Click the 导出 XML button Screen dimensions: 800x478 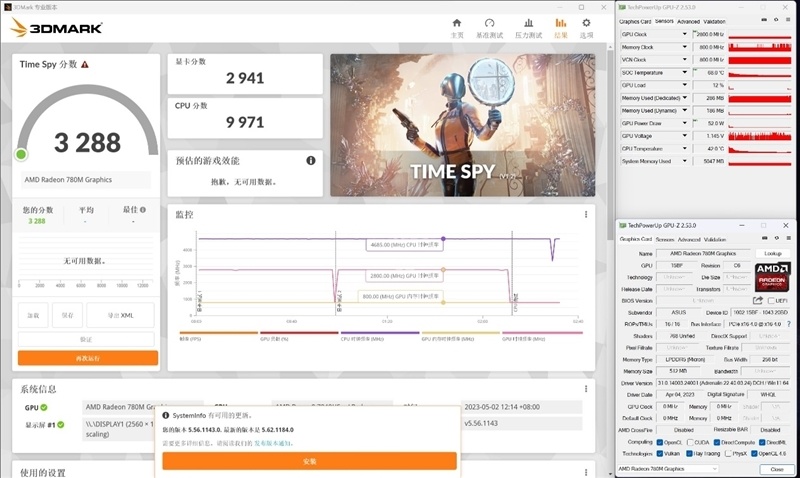[x=120, y=315]
